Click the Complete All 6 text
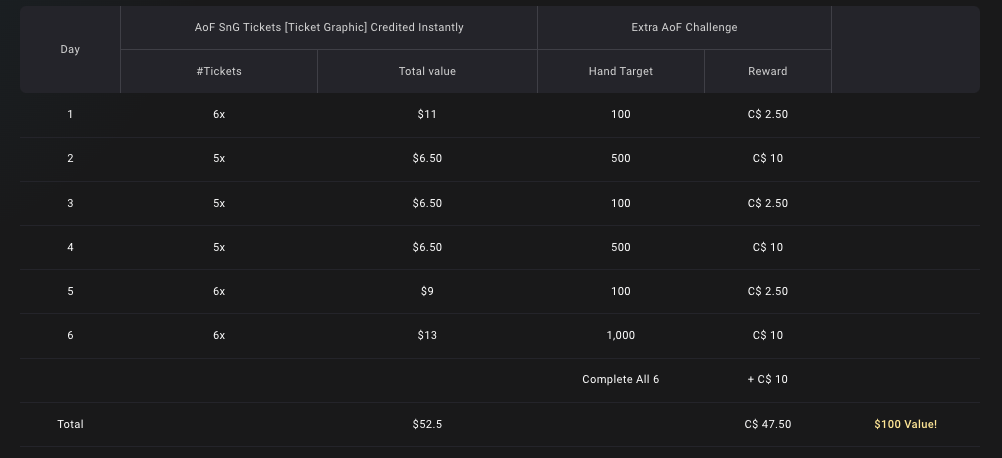 tap(620, 379)
